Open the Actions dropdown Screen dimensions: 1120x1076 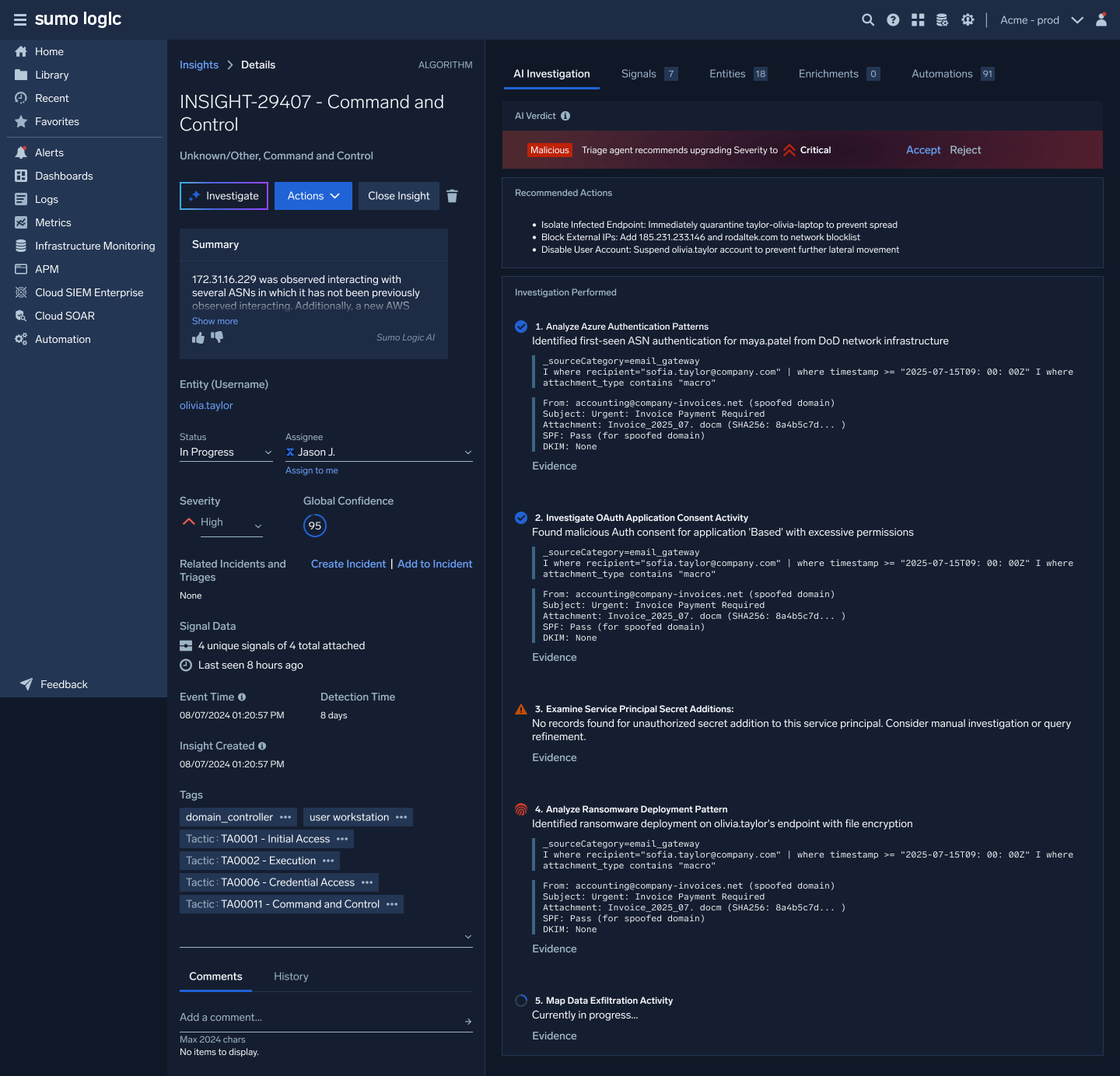(x=313, y=196)
